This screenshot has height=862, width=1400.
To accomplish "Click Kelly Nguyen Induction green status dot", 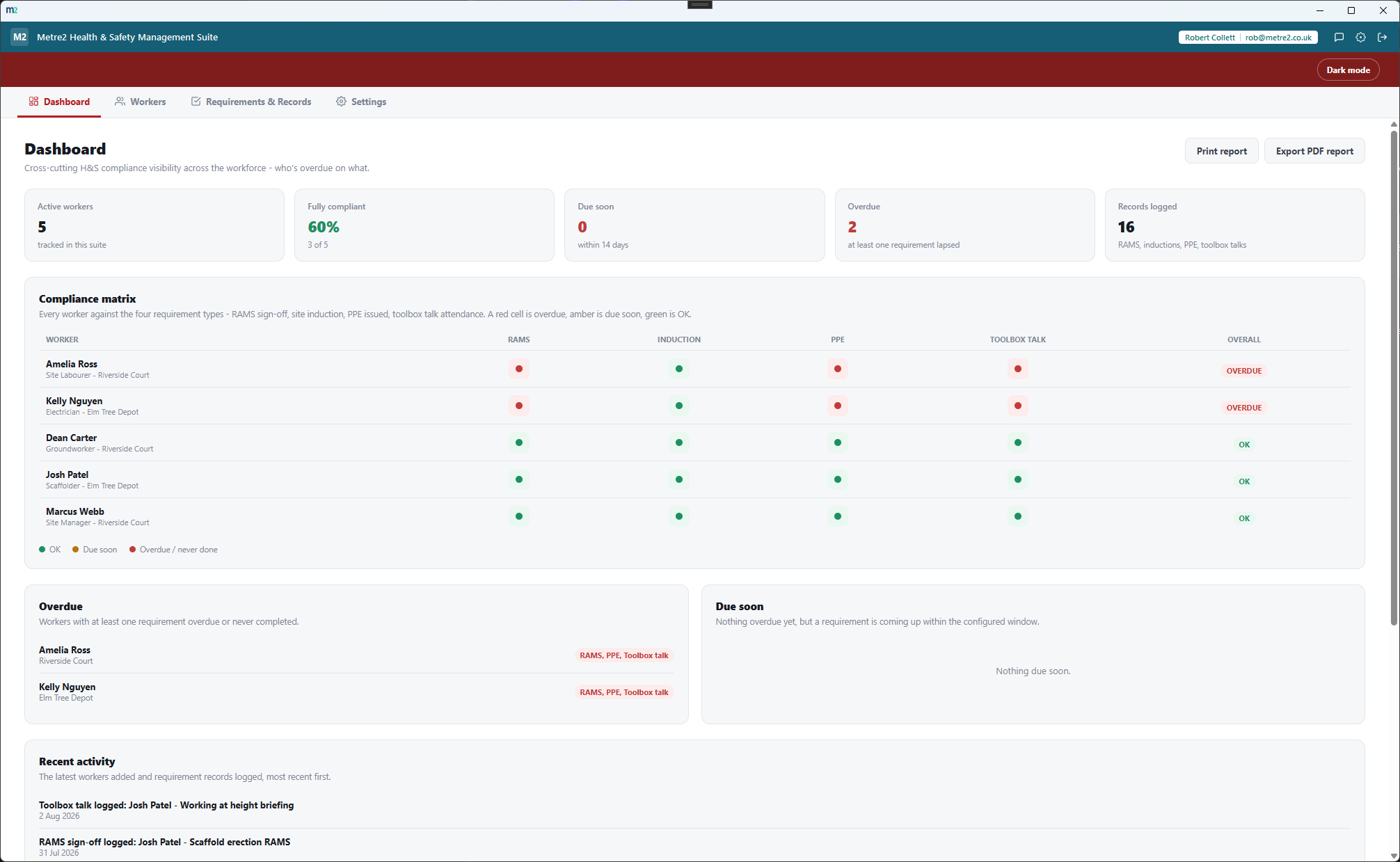I will pos(679,406).
